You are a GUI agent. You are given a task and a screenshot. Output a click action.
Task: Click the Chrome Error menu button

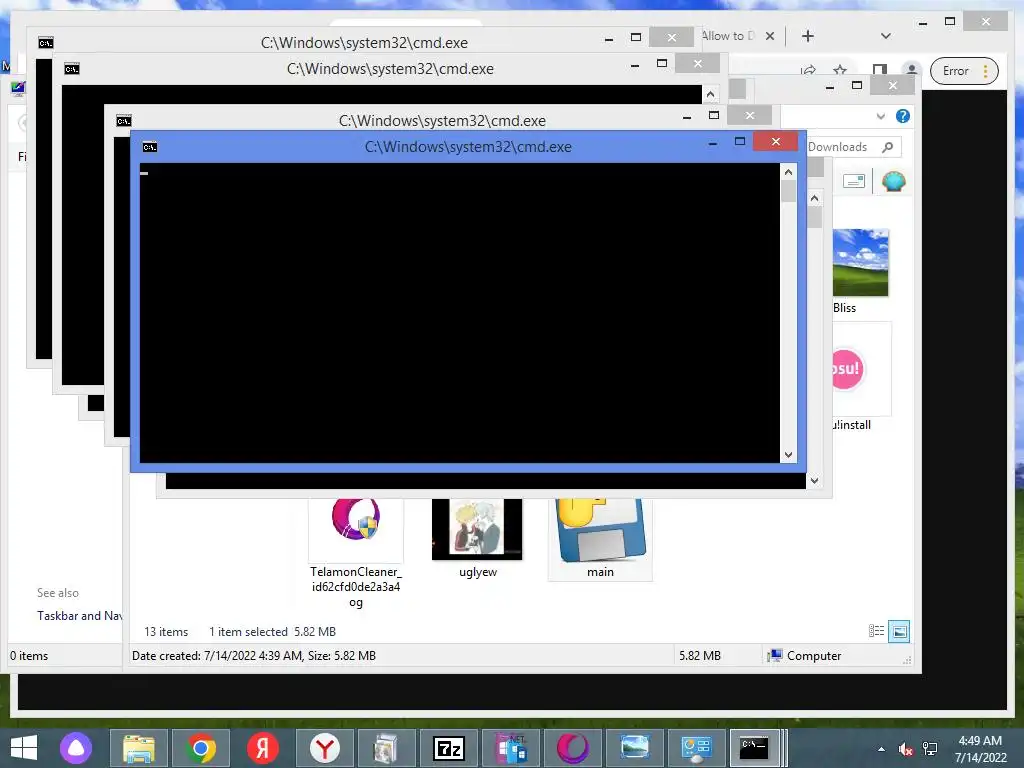pyautogui.click(x=964, y=71)
